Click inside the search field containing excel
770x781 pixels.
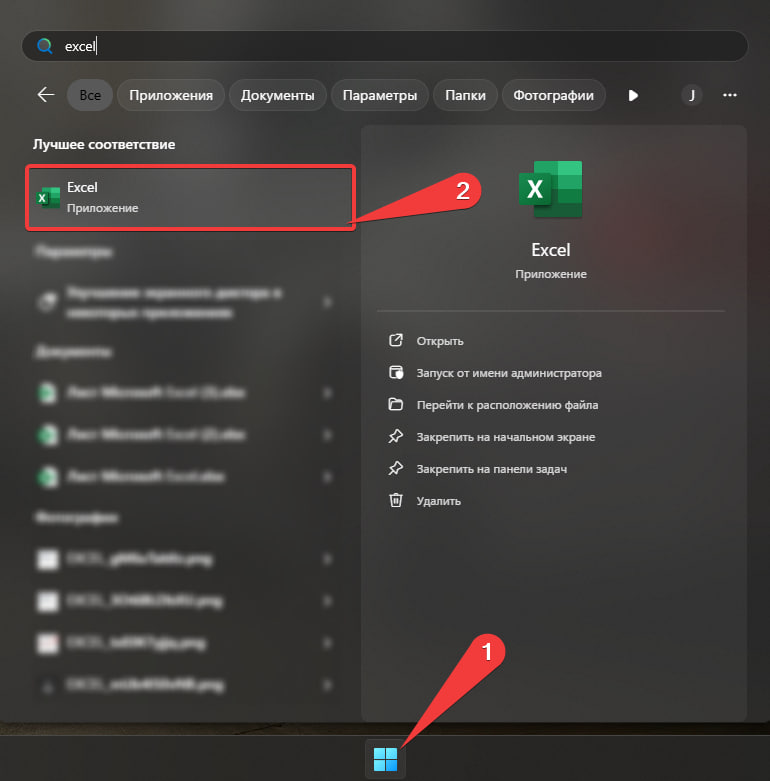click(400, 46)
